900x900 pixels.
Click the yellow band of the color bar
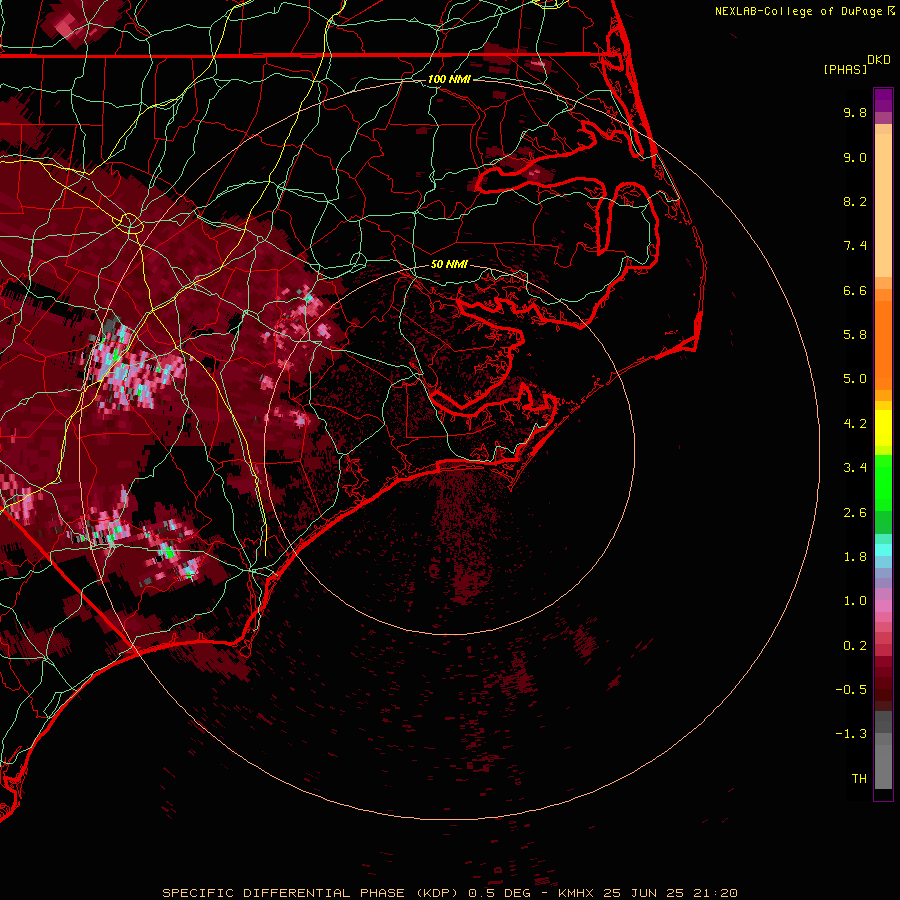pos(883,428)
